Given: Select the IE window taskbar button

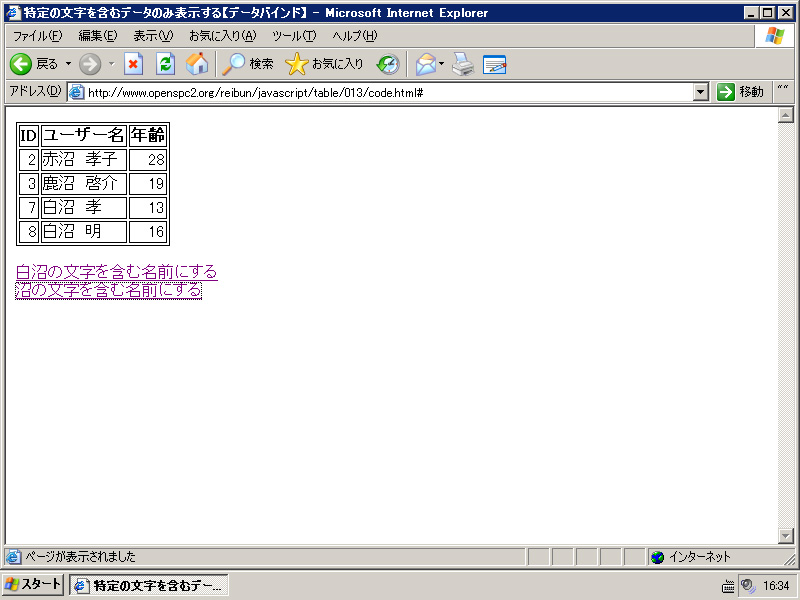Looking at the screenshot, I should tap(148, 585).
